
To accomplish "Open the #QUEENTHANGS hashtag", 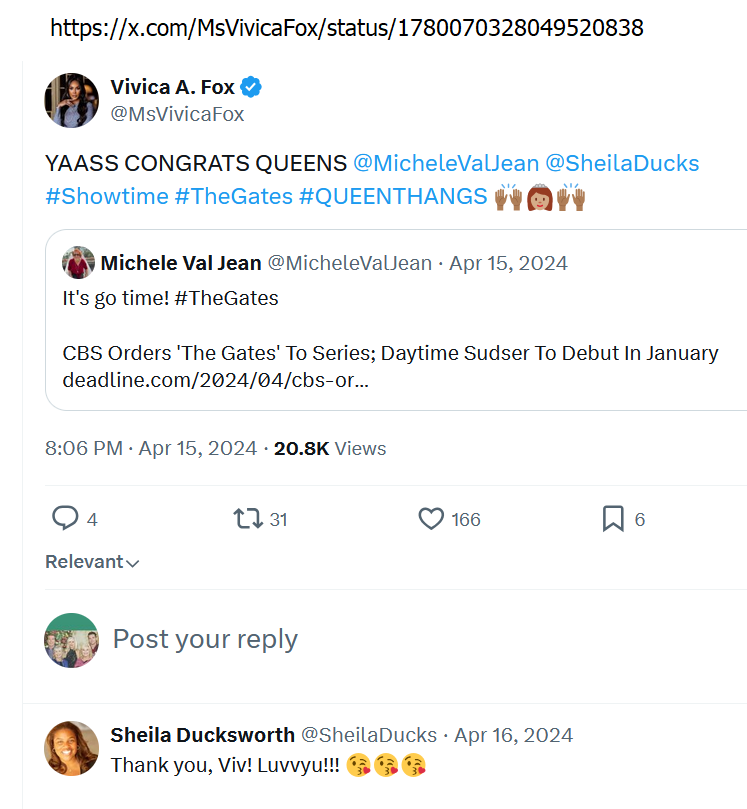I will [x=392, y=196].
